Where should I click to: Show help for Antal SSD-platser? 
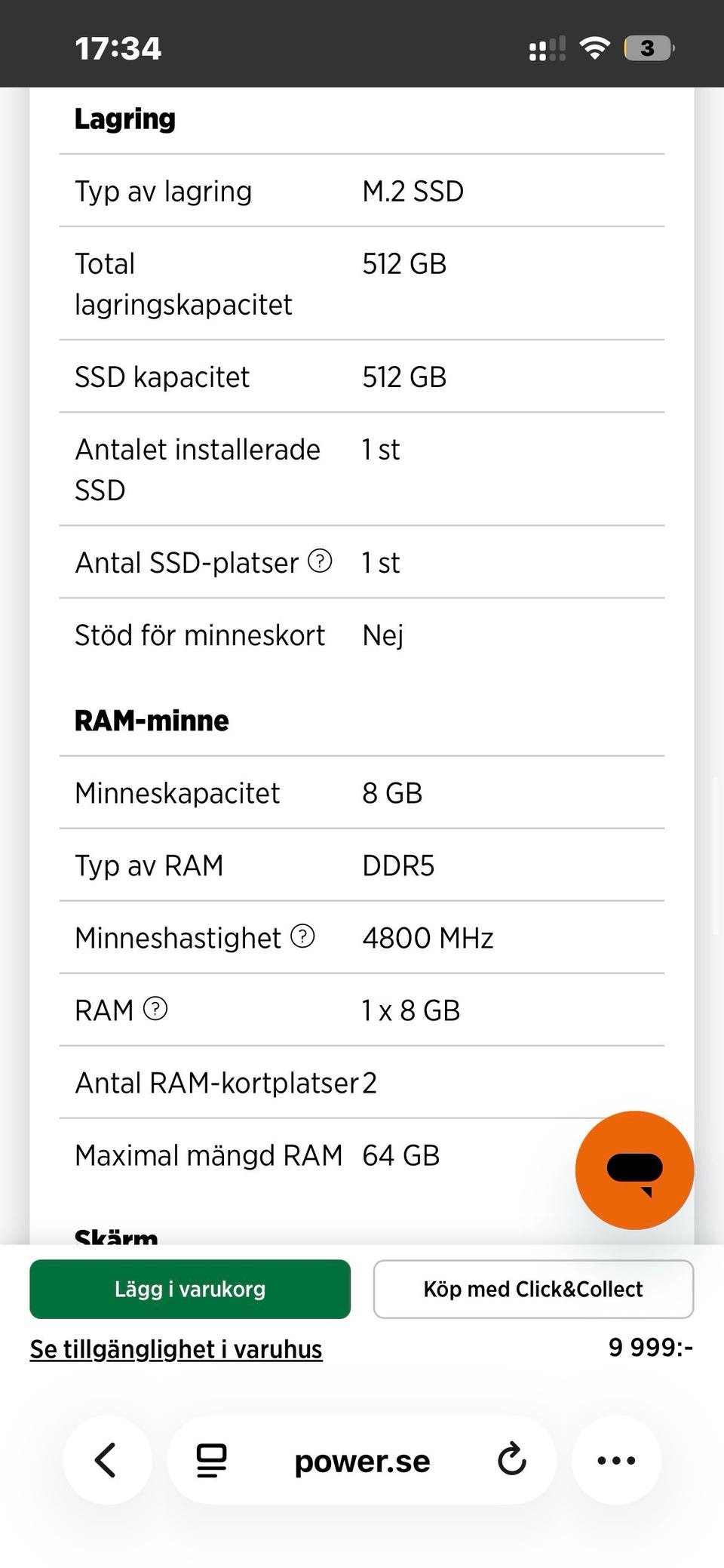321,561
